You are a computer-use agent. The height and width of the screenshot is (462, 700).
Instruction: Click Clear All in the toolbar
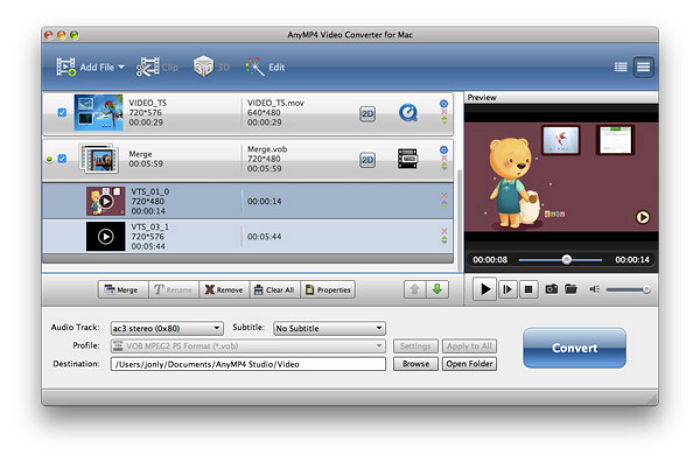tap(274, 290)
